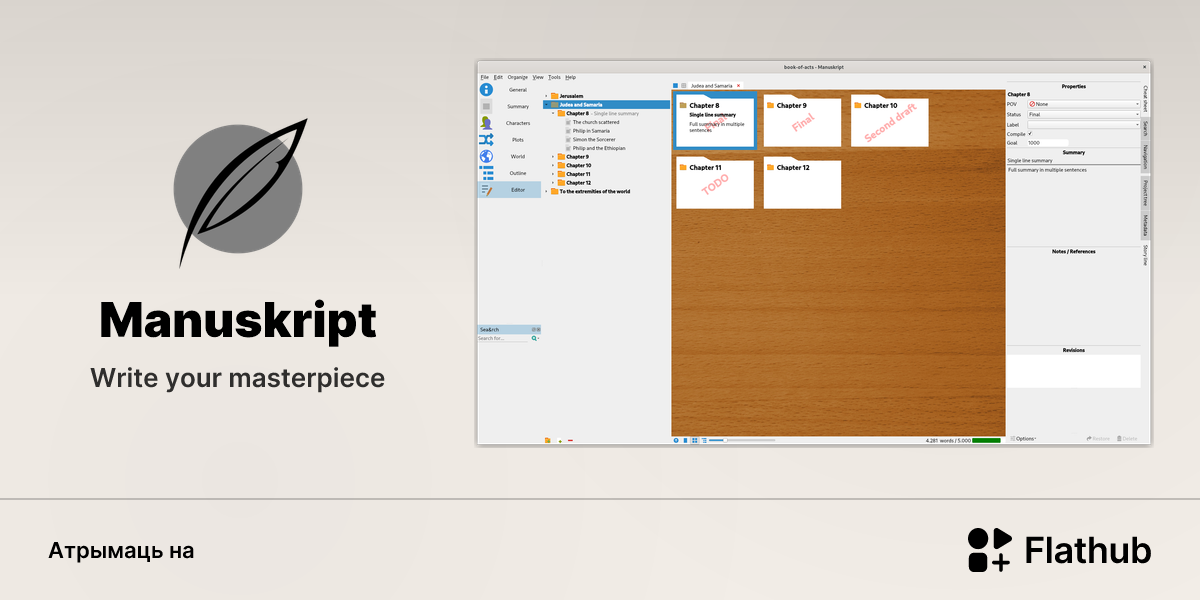Image resolution: width=1200 pixels, height=600 pixels.
Task: Open the Help menu
Action: 570,77
